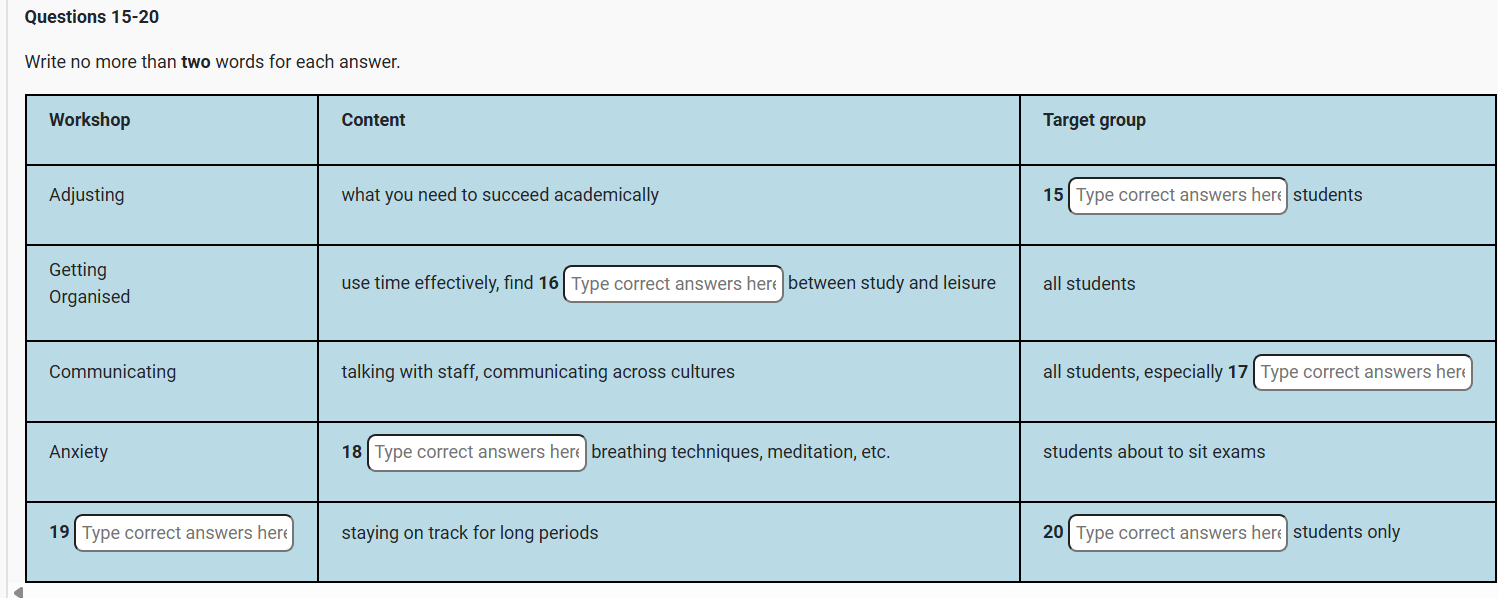Click "talking with staff, communicating across cultures" text
The height and width of the screenshot is (598, 1498).
(538, 372)
